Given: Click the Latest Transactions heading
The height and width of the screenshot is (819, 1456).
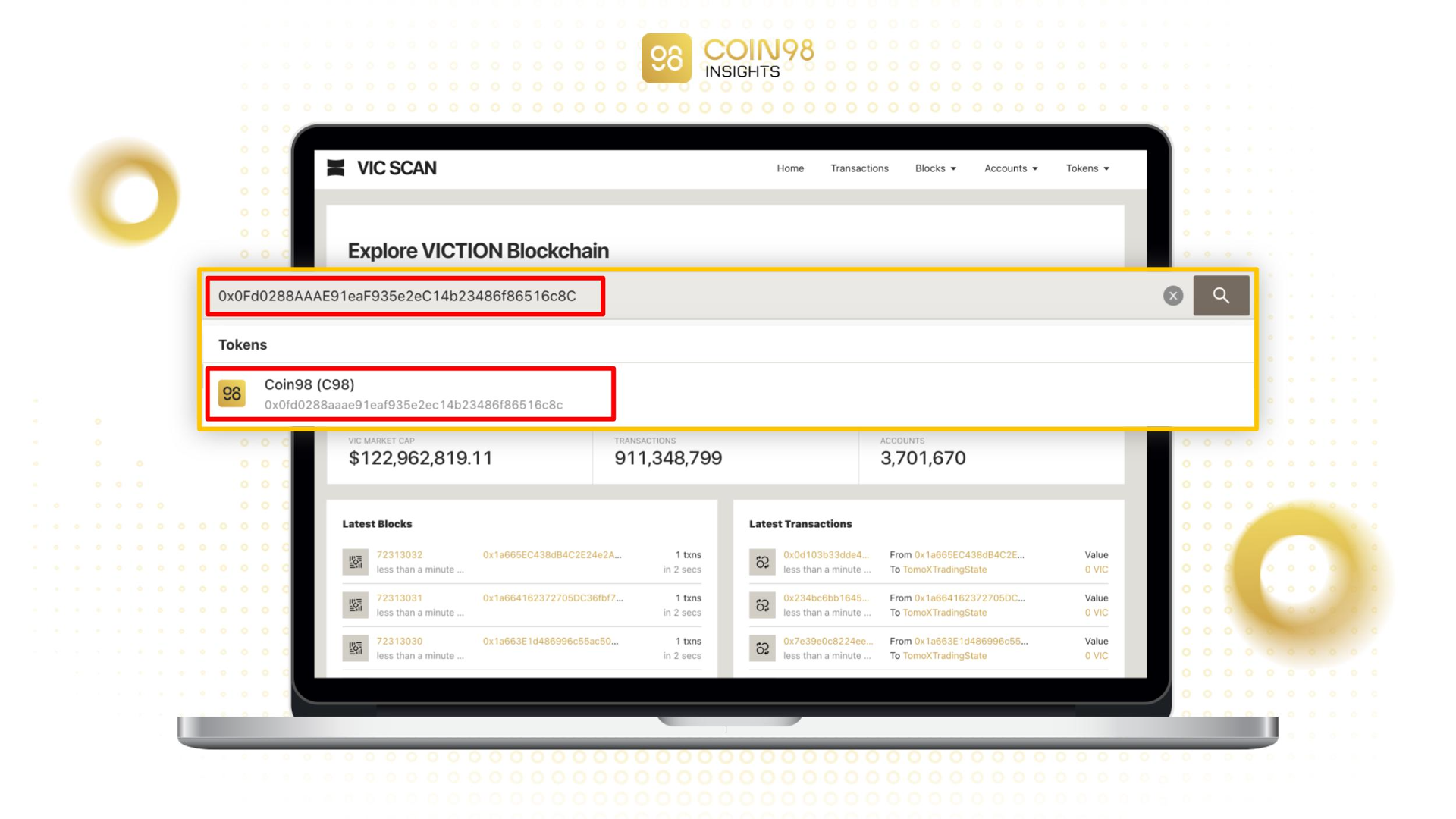Looking at the screenshot, I should click(x=800, y=524).
